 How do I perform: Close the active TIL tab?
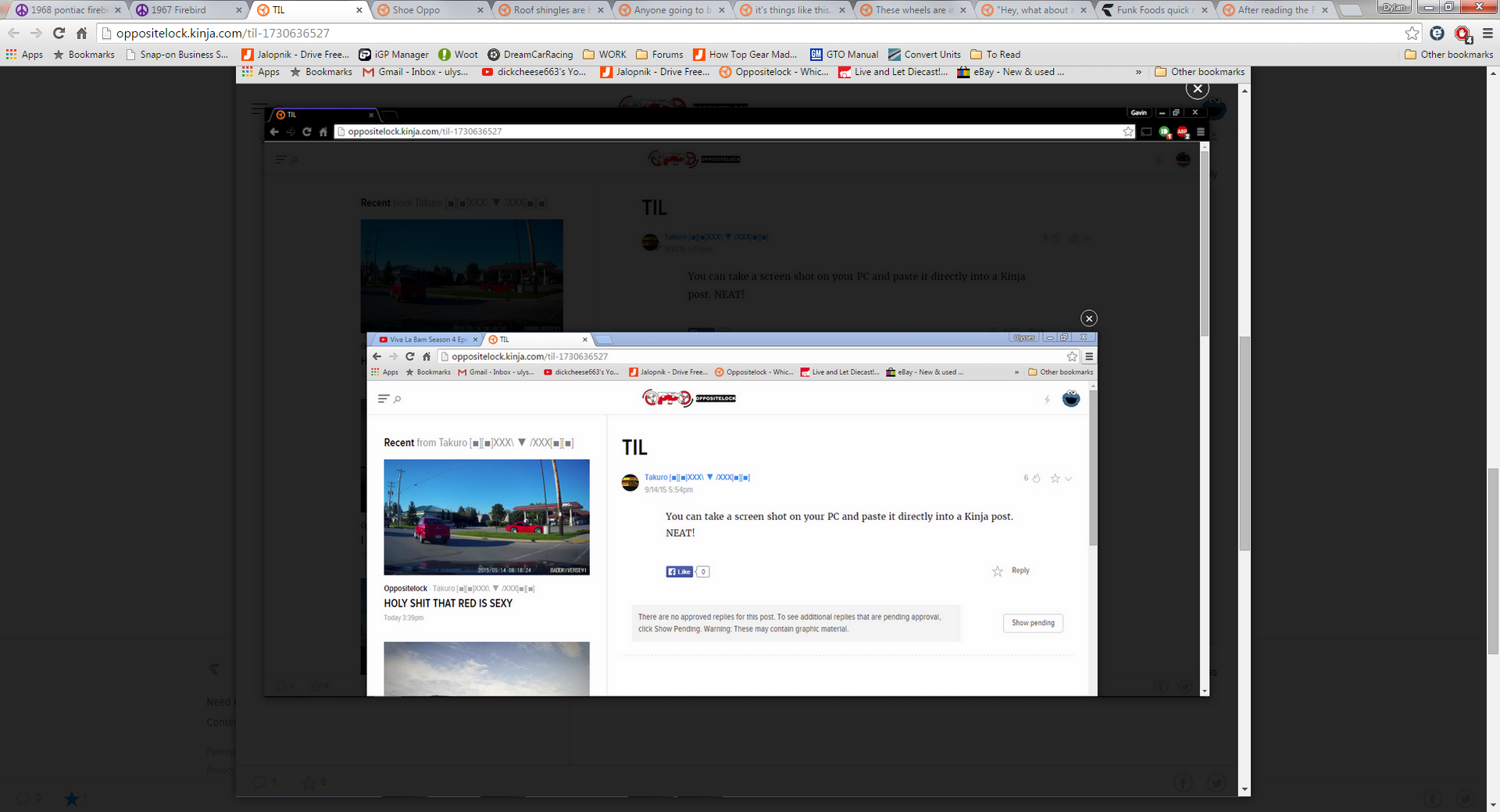pos(359,10)
